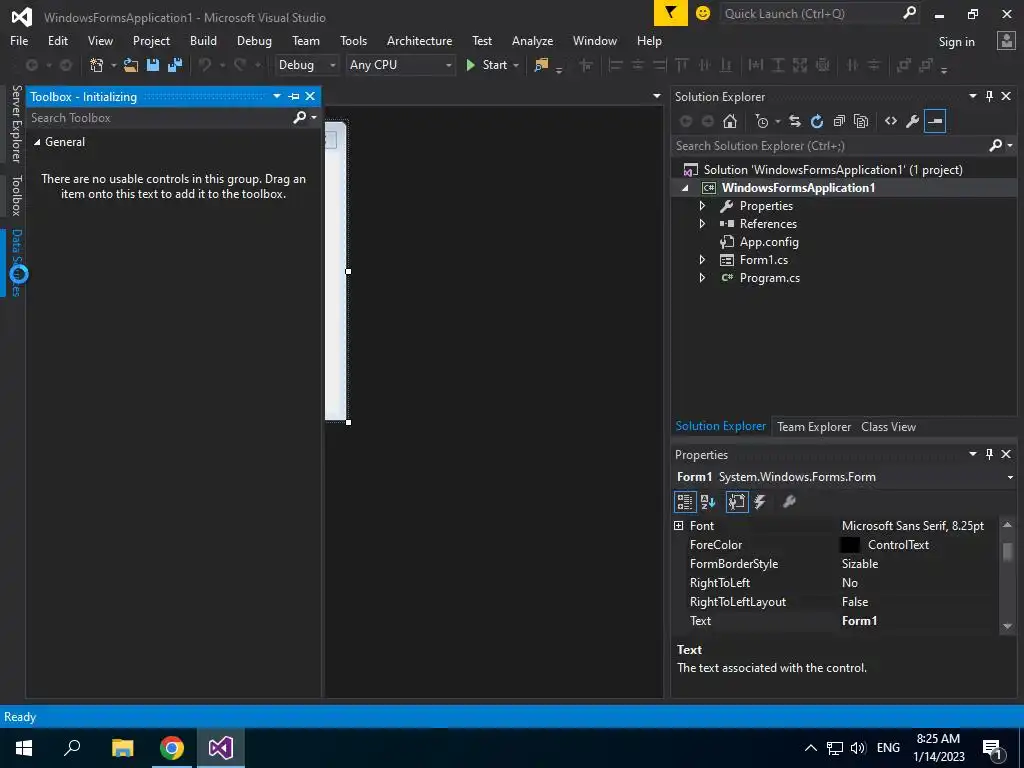Expand the Form1.cs node
This screenshot has height=768, width=1024.
[703, 260]
